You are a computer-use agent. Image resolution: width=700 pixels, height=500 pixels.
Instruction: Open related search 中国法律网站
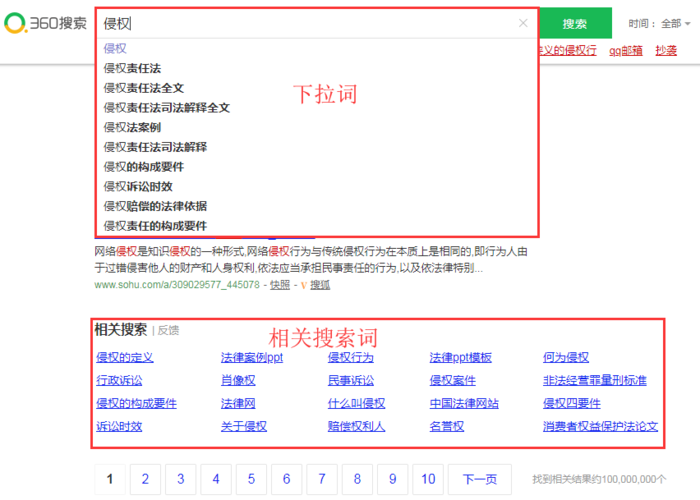coord(464,404)
